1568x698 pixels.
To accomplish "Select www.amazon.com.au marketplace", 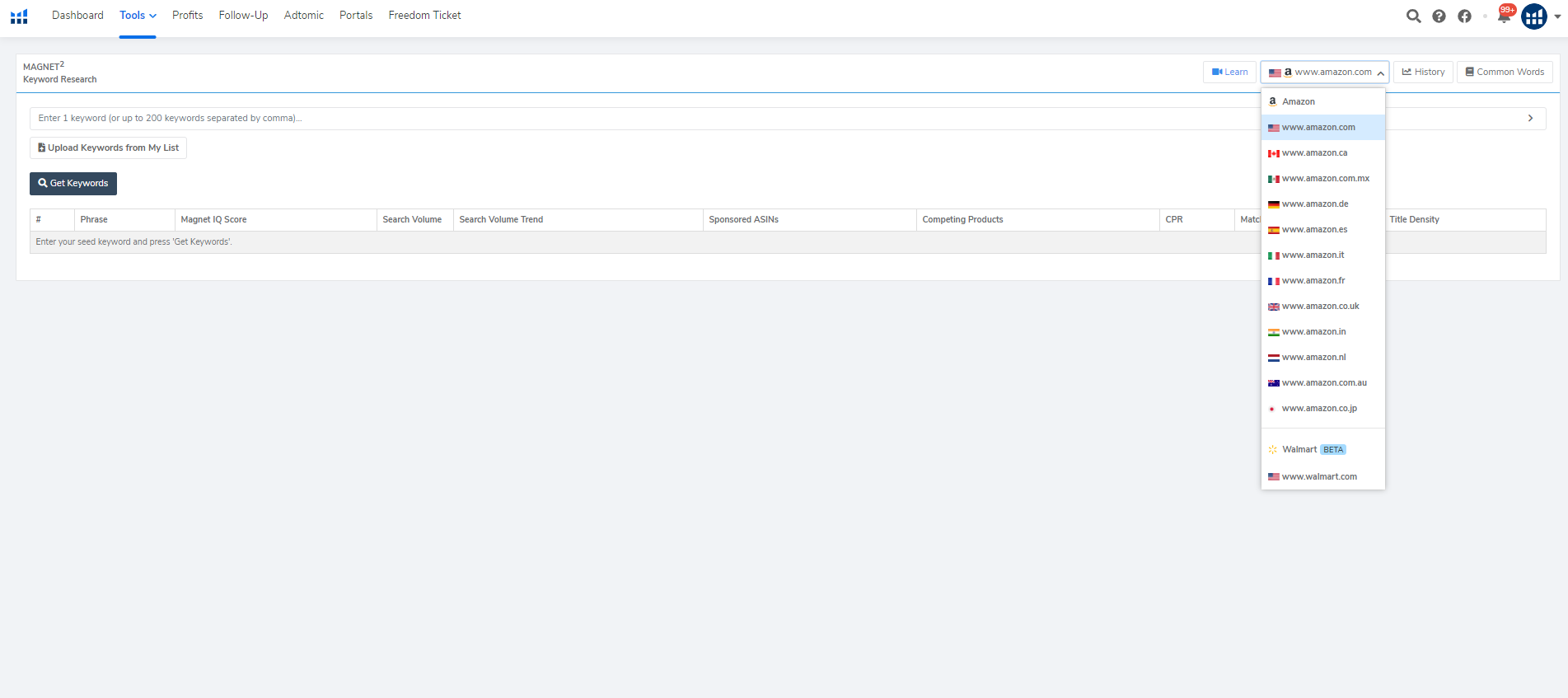I will (x=1322, y=382).
